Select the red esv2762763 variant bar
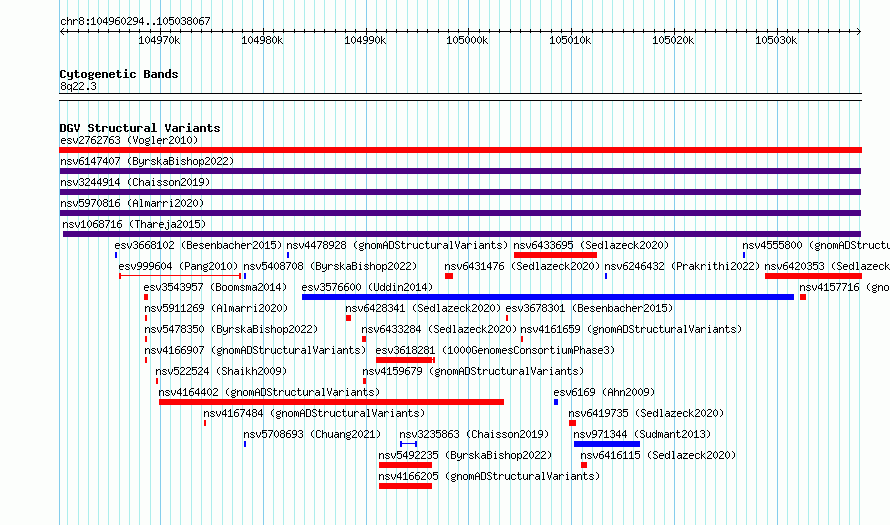 (460, 150)
